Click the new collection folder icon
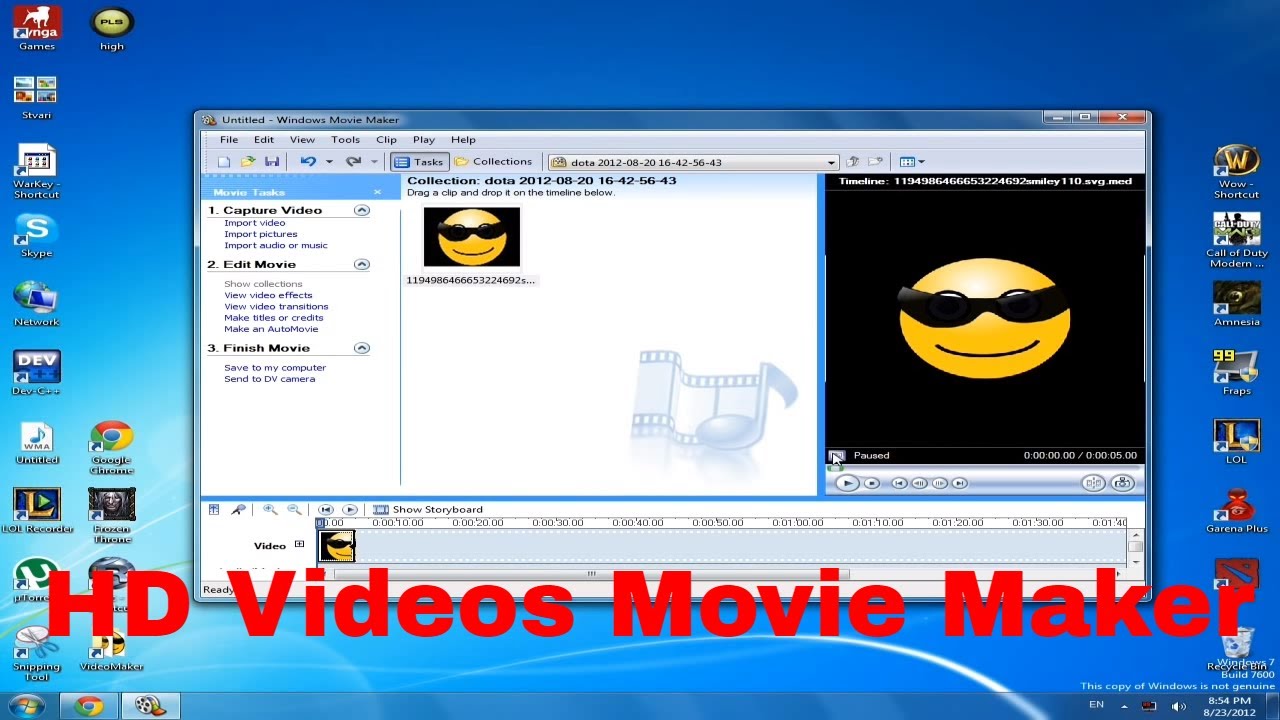This screenshot has height=720, width=1280. pos(875,162)
